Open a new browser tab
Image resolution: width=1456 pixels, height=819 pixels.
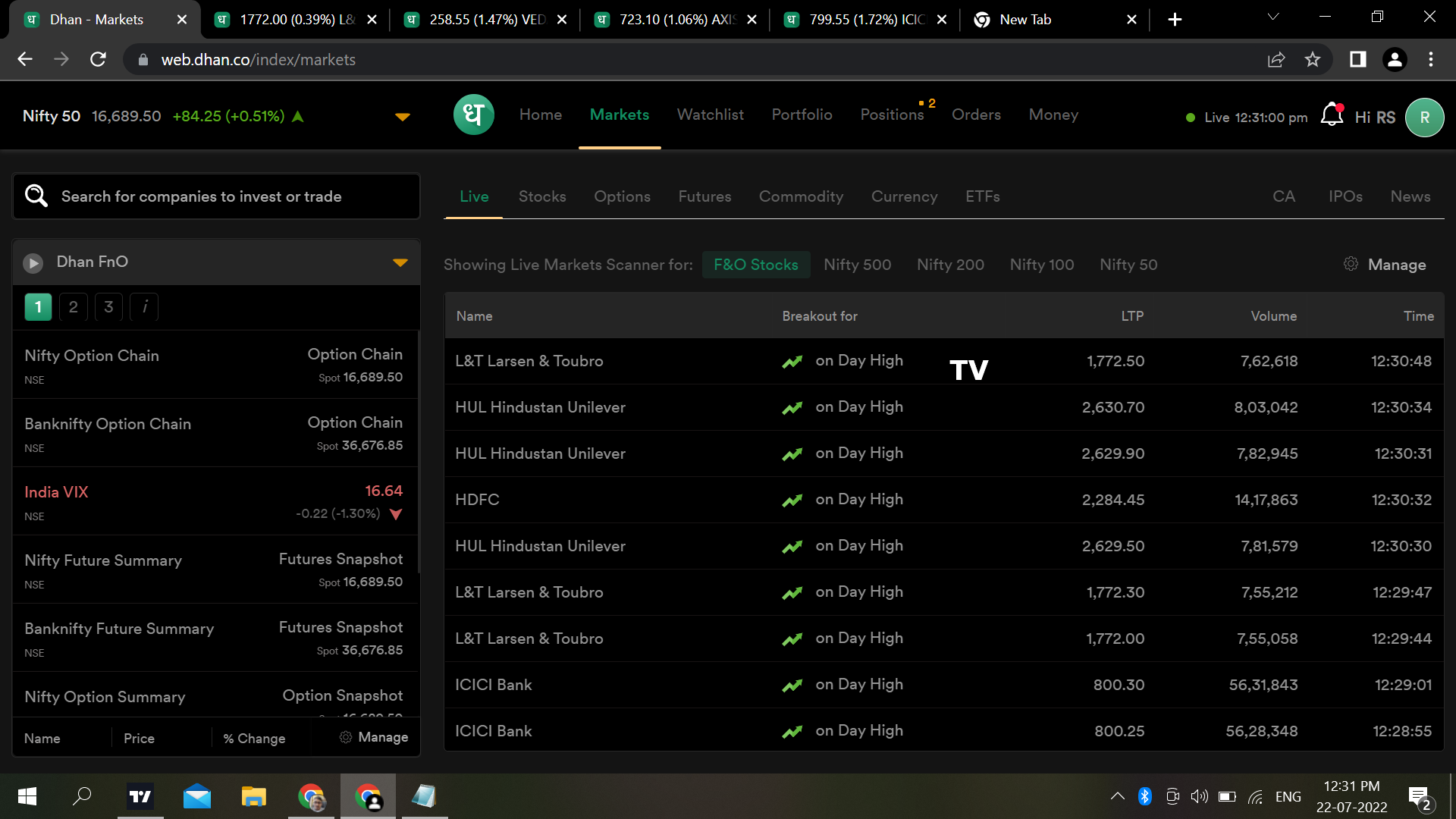click(x=1175, y=20)
